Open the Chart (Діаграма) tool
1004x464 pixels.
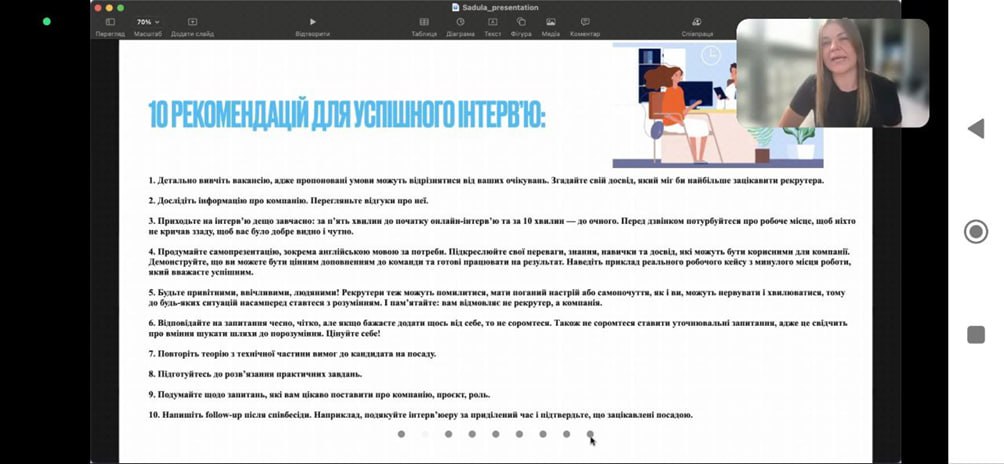click(460, 22)
